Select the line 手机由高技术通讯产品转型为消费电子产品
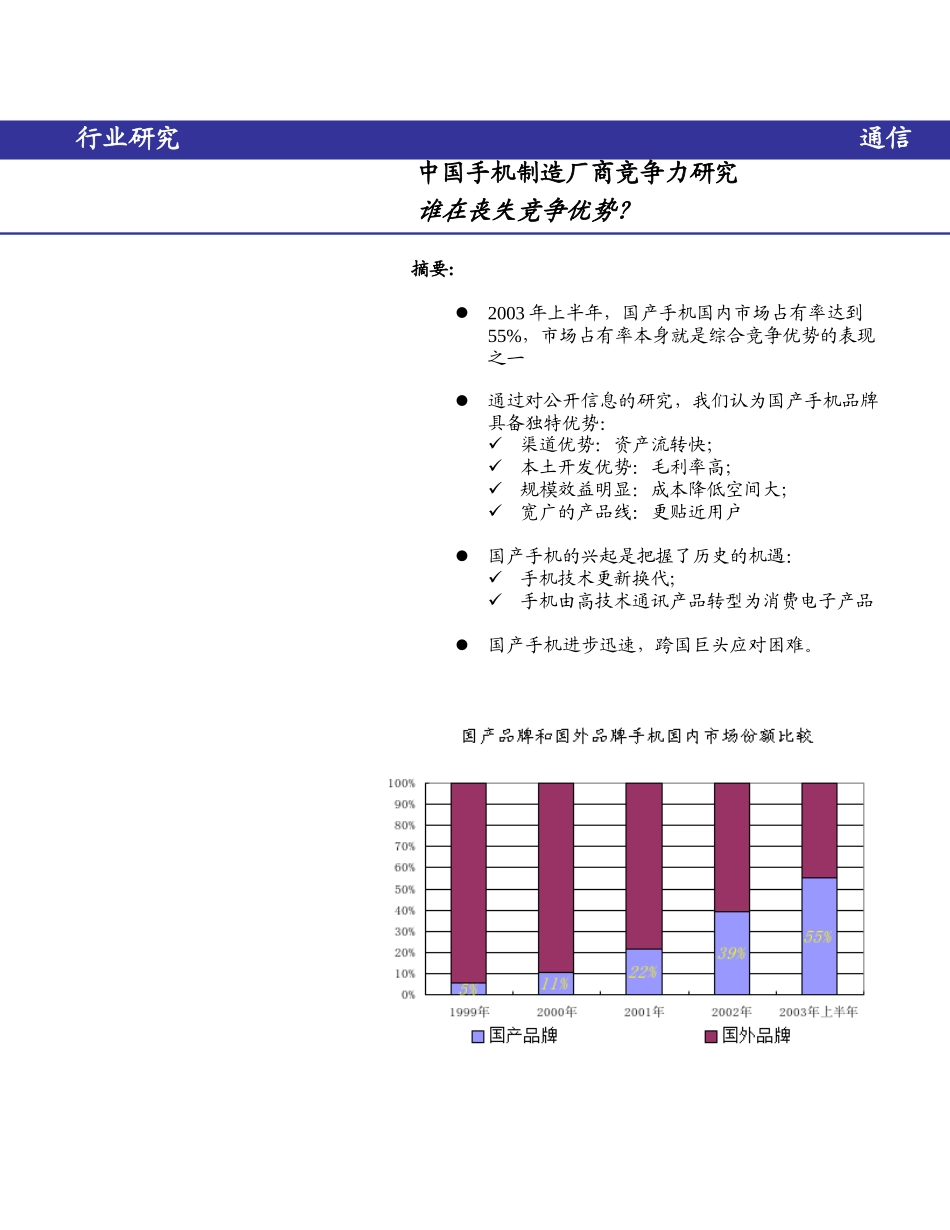 click(x=697, y=601)
